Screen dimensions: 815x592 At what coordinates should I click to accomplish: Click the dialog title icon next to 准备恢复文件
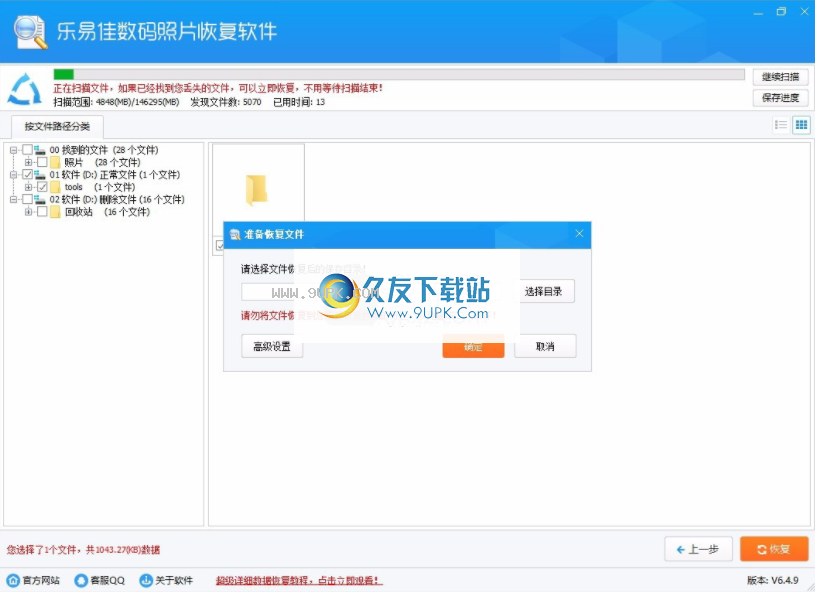tap(235, 235)
